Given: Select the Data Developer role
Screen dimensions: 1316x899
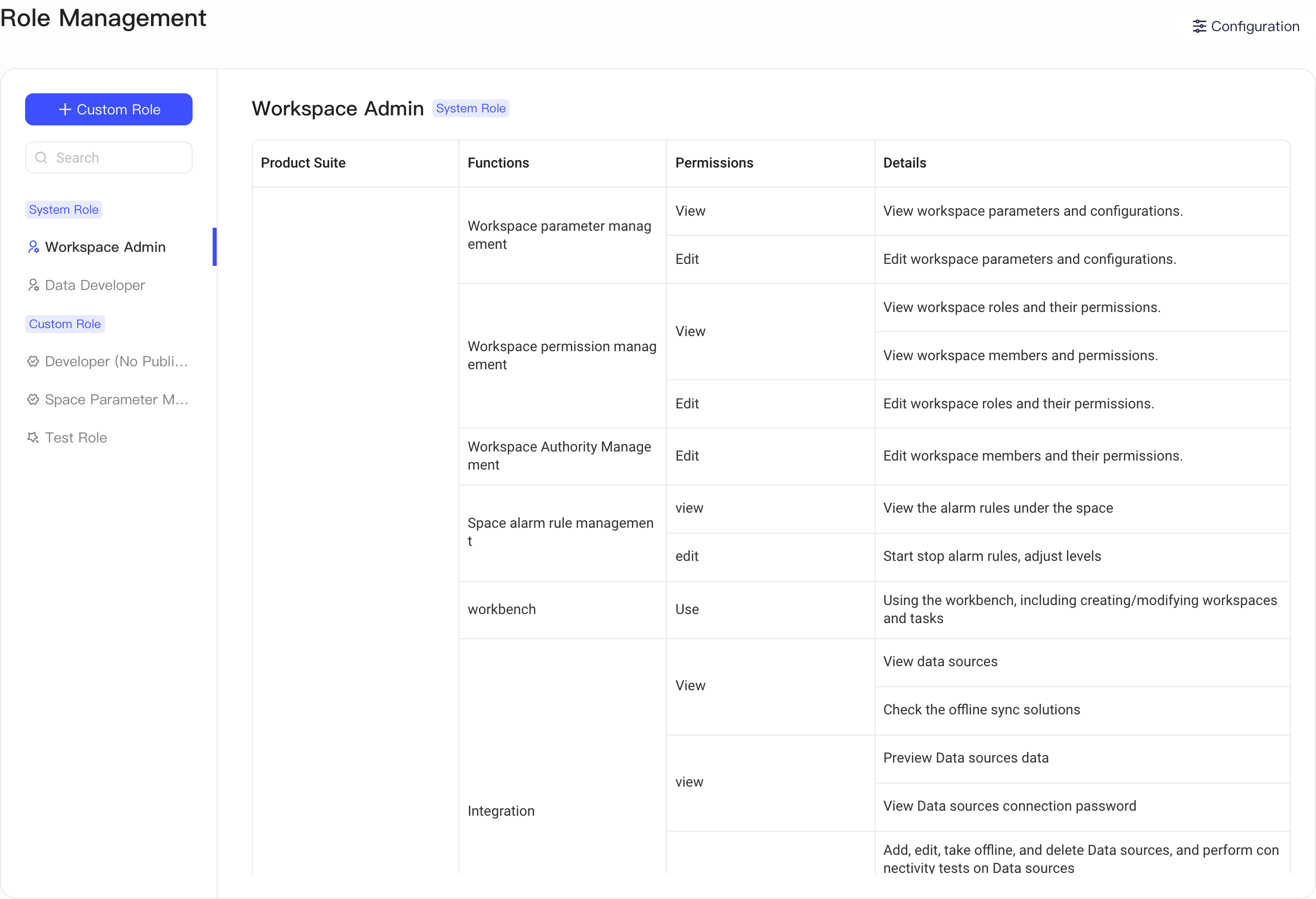Looking at the screenshot, I should point(109,285).
